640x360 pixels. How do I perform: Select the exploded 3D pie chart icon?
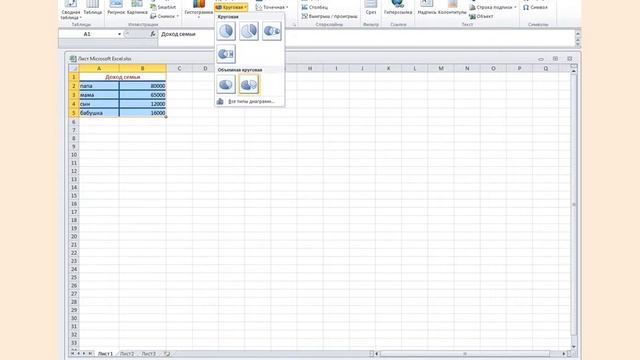click(x=249, y=84)
